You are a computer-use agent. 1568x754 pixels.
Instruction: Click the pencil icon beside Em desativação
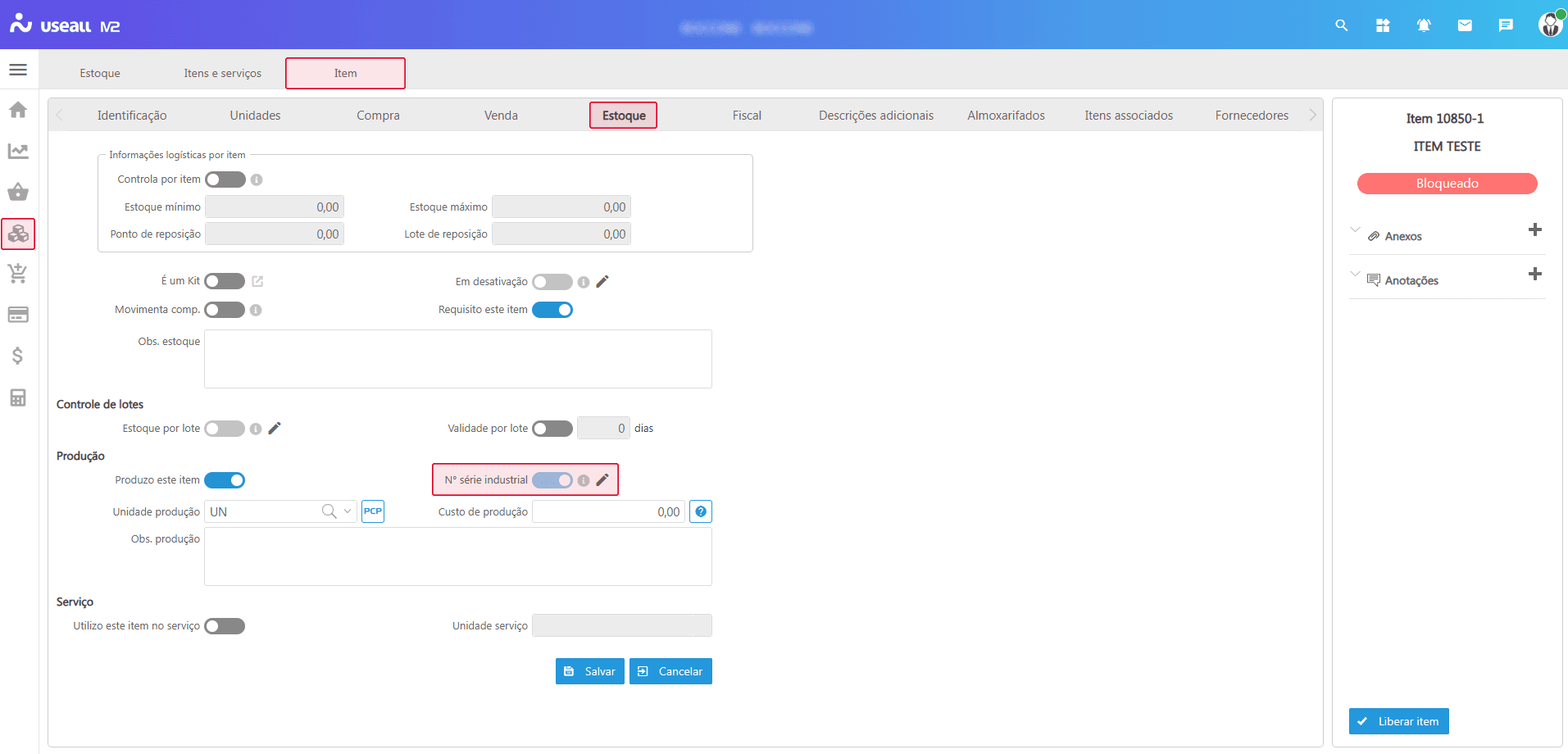tap(602, 281)
